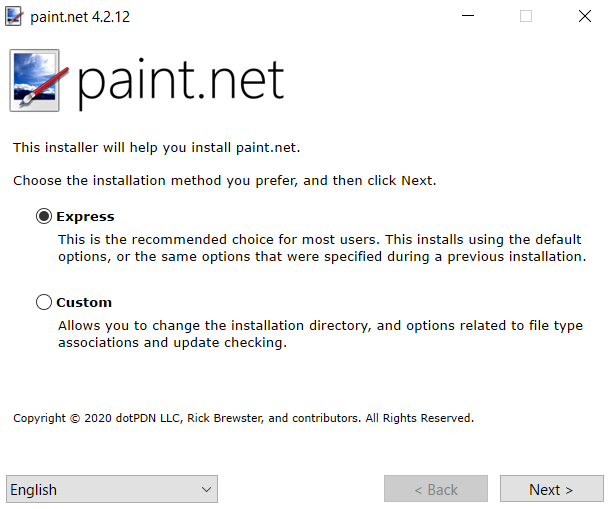The height and width of the screenshot is (509, 609).
Task: Click the 'This installer will help you' text
Action: point(157,148)
